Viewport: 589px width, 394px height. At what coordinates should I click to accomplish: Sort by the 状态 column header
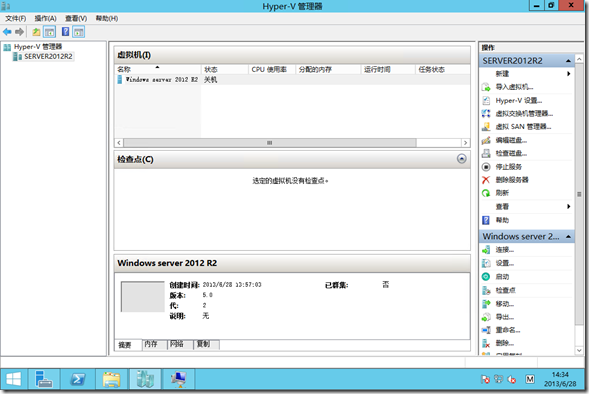[x=225, y=69]
